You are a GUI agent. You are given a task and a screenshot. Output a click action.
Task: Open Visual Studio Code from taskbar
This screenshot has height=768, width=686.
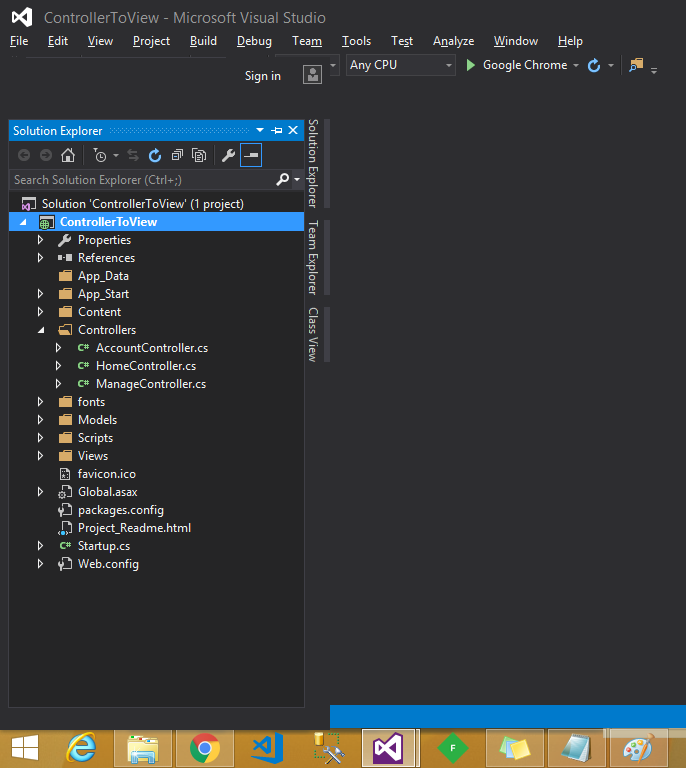pos(267,748)
